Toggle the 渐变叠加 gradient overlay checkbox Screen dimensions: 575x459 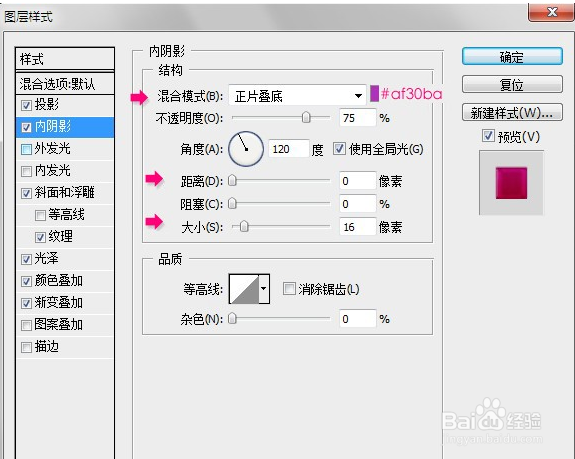click(26, 303)
